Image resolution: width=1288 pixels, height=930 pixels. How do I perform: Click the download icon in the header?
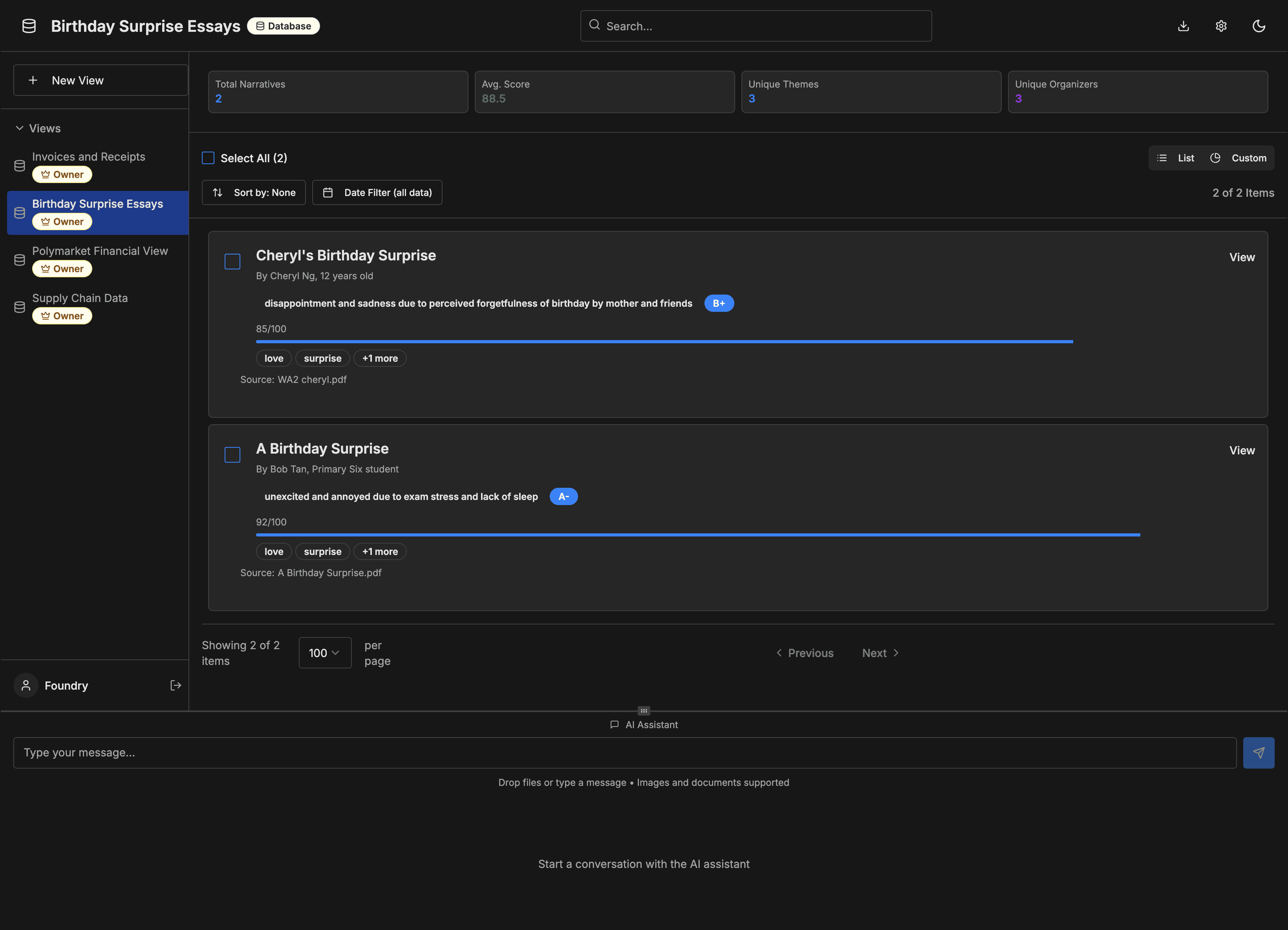(x=1184, y=26)
